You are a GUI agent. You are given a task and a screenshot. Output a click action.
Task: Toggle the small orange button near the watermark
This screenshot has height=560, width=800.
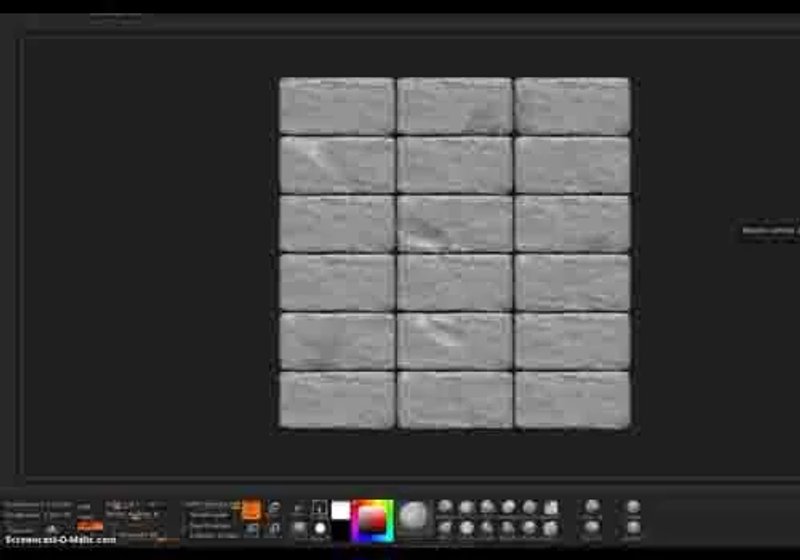(x=90, y=525)
